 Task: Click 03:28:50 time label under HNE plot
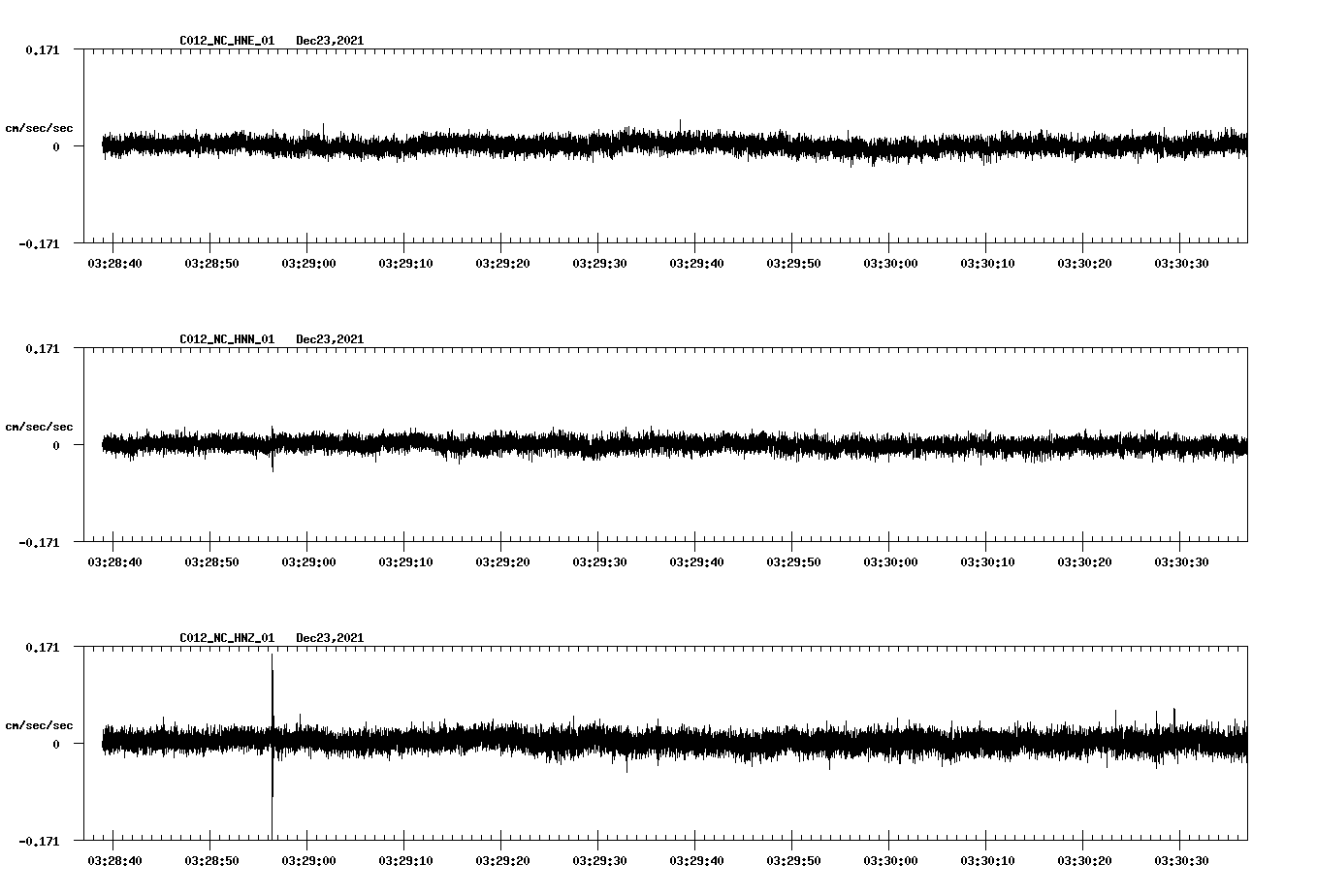tap(211, 263)
